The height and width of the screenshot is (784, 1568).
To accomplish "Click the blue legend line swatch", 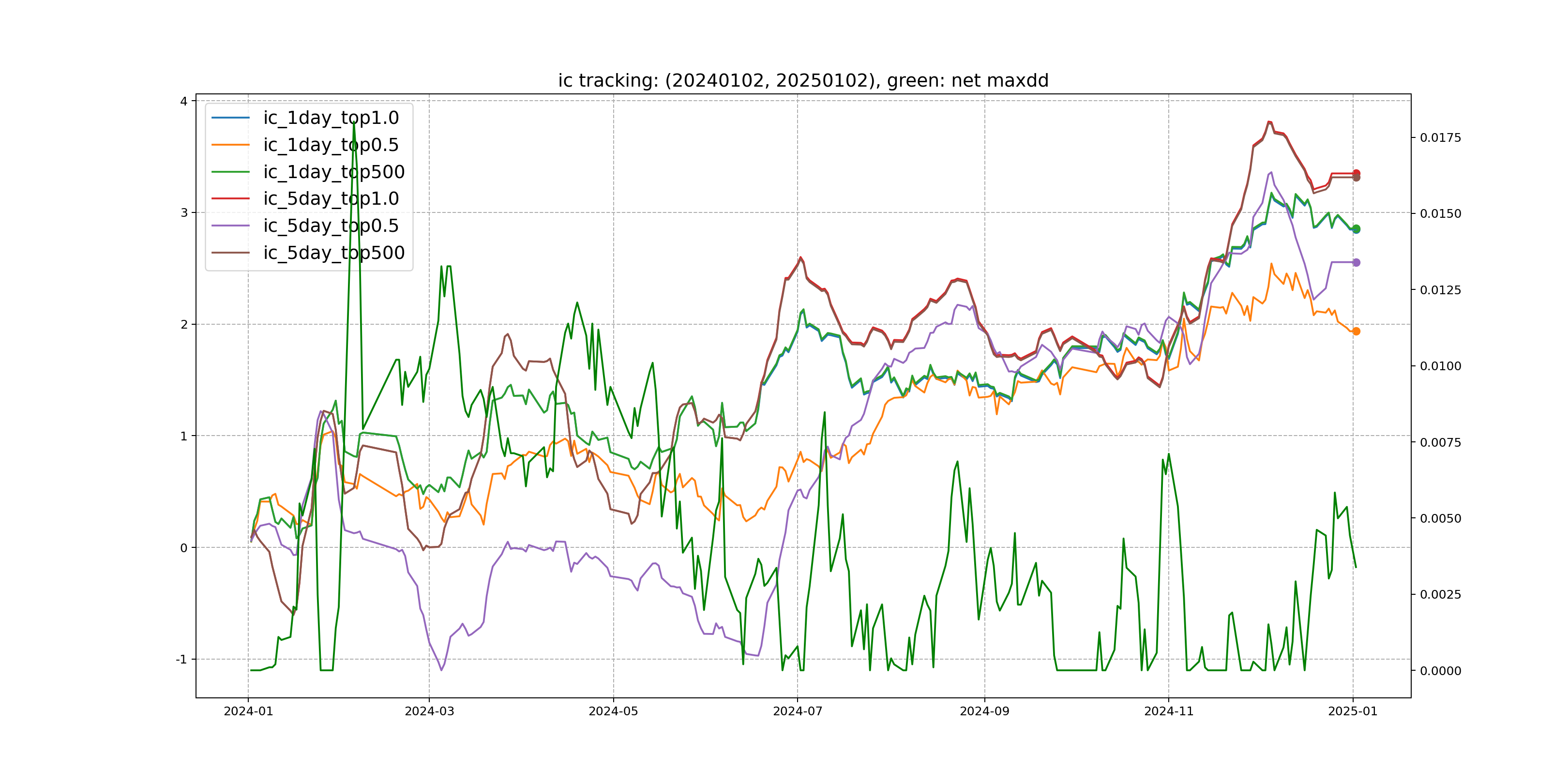I will (230, 118).
